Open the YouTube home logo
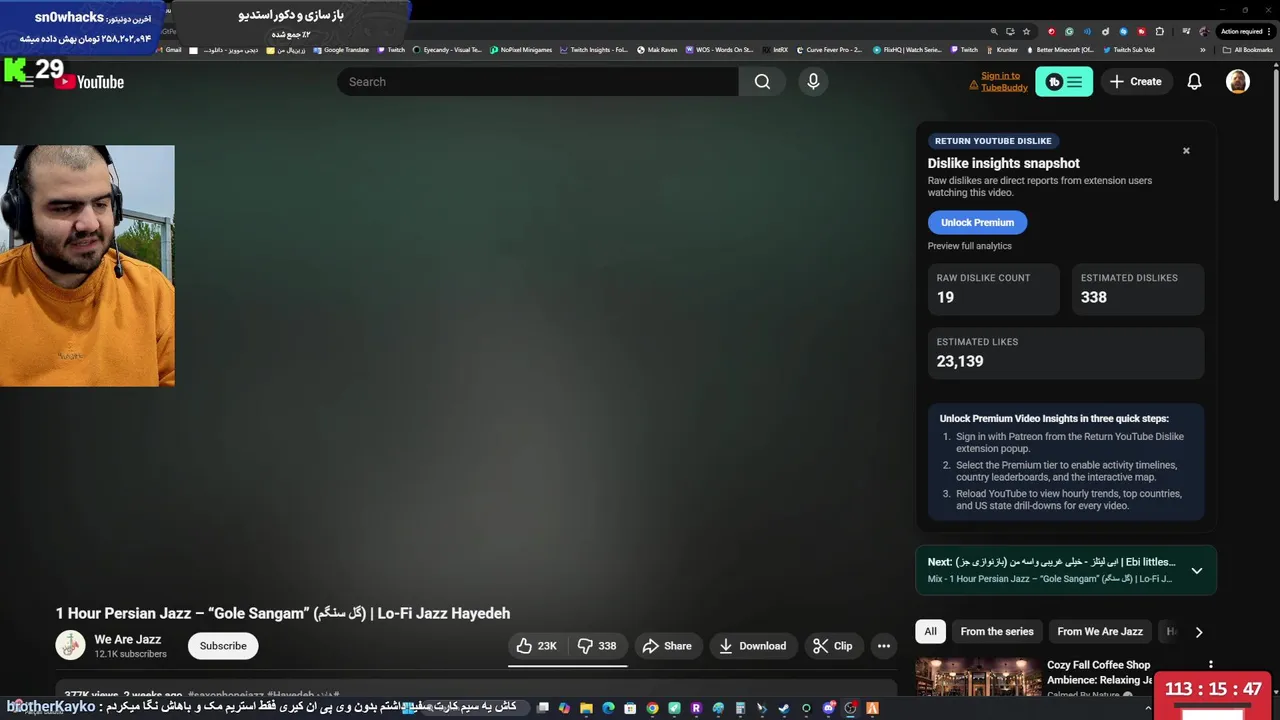Image resolution: width=1280 pixels, height=720 pixels. pos(89,82)
